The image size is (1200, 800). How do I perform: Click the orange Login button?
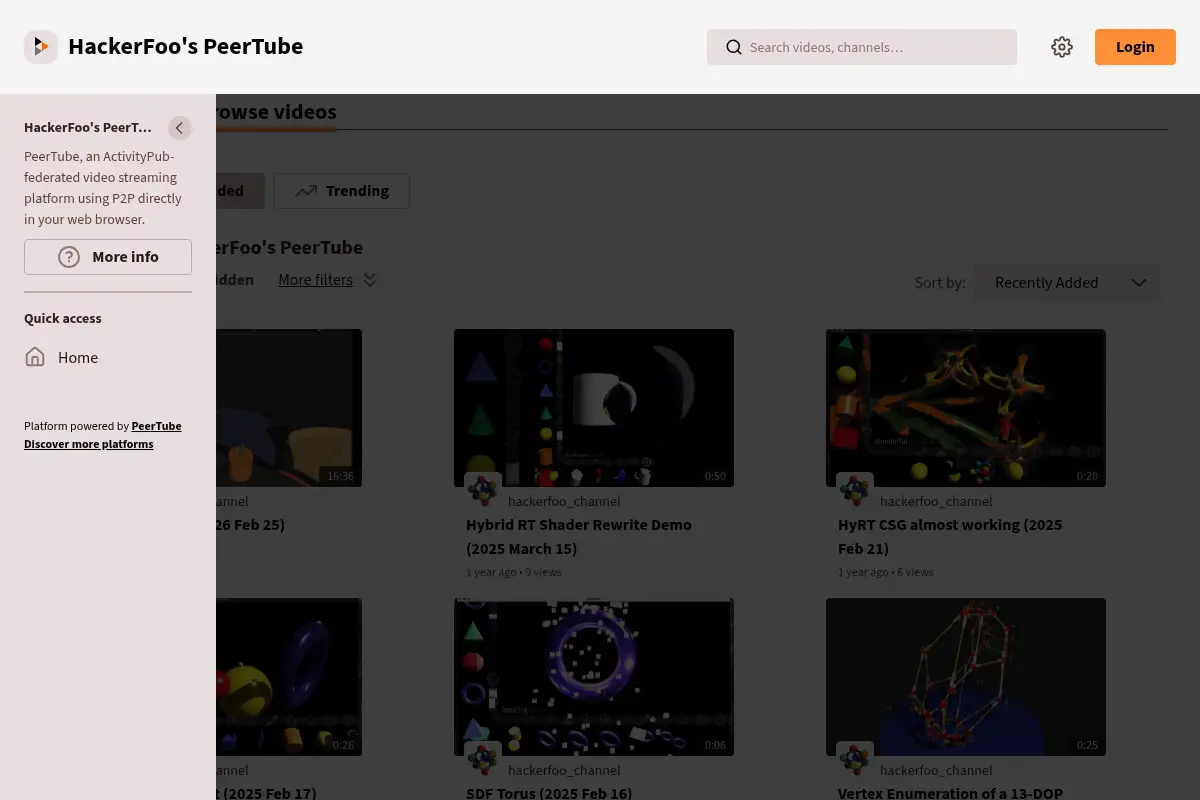click(1135, 47)
